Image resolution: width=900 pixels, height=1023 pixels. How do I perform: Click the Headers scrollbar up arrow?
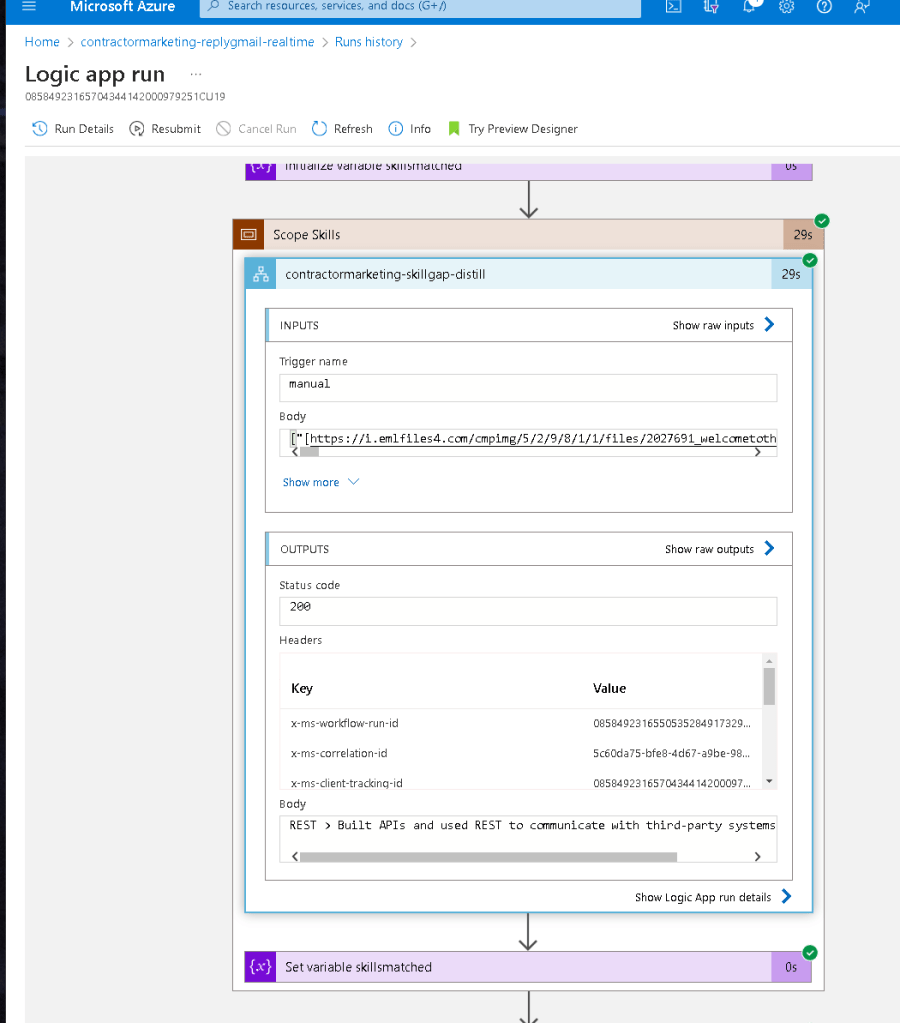(769, 661)
